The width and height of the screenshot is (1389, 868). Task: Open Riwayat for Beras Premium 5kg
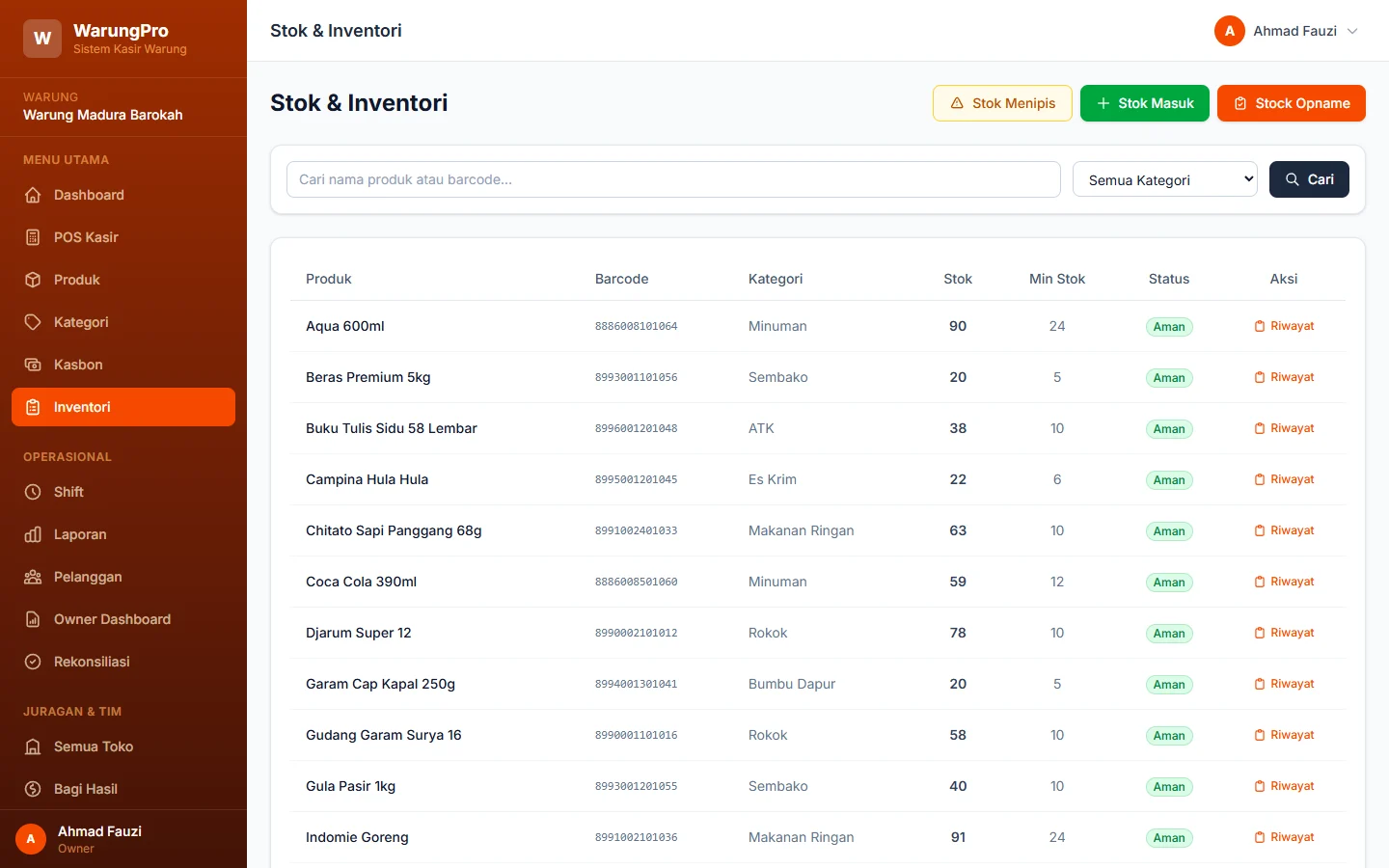1284,377
